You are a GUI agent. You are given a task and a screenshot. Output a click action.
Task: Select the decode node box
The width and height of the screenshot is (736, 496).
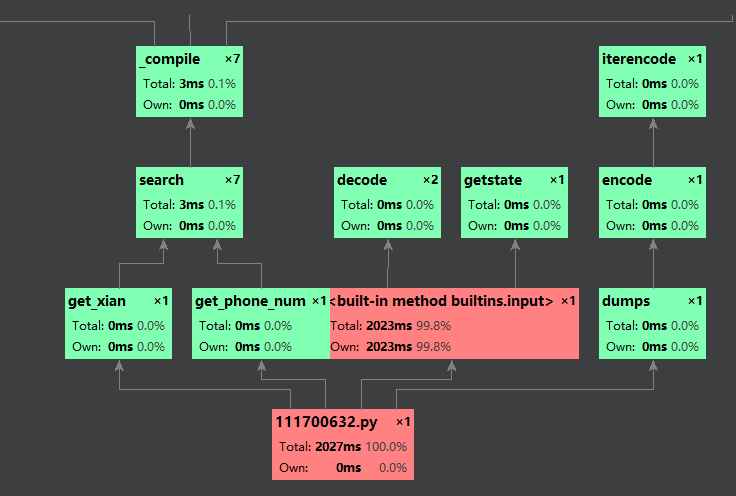coord(387,201)
